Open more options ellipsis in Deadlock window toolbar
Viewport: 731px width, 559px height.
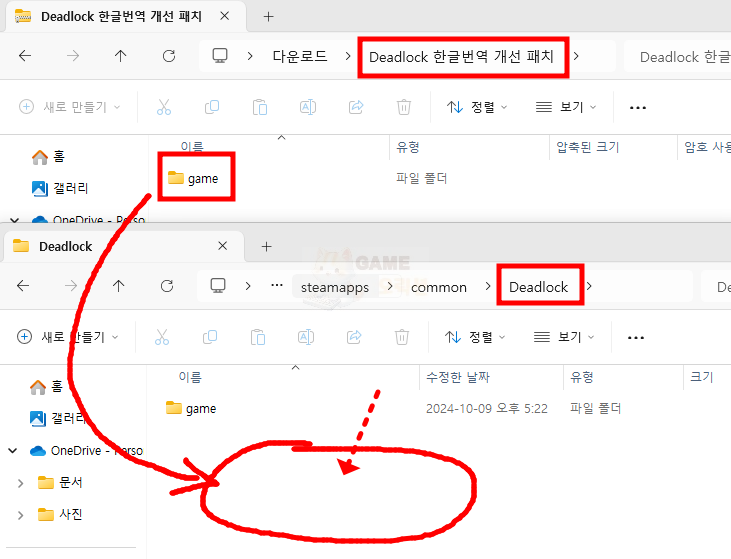coord(636,338)
